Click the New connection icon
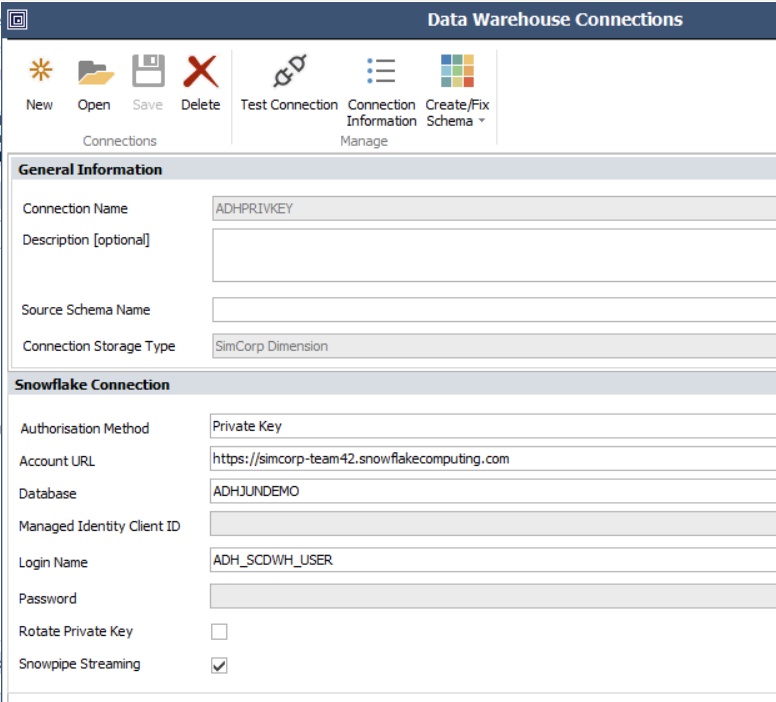Viewport: 776px width, 702px height. pyautogui.click(x=40, y=70)
